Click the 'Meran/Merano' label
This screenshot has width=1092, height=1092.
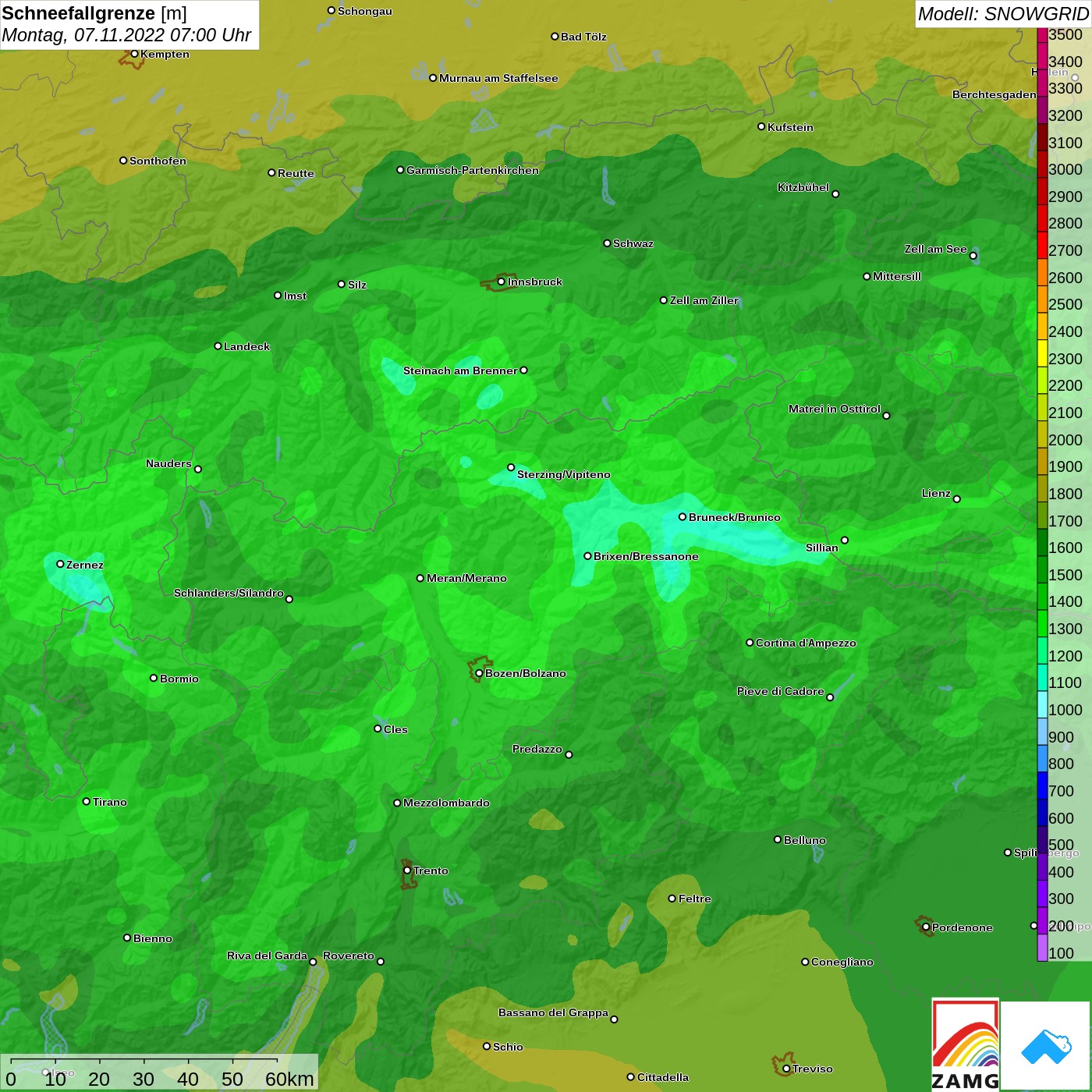[466, 578]
